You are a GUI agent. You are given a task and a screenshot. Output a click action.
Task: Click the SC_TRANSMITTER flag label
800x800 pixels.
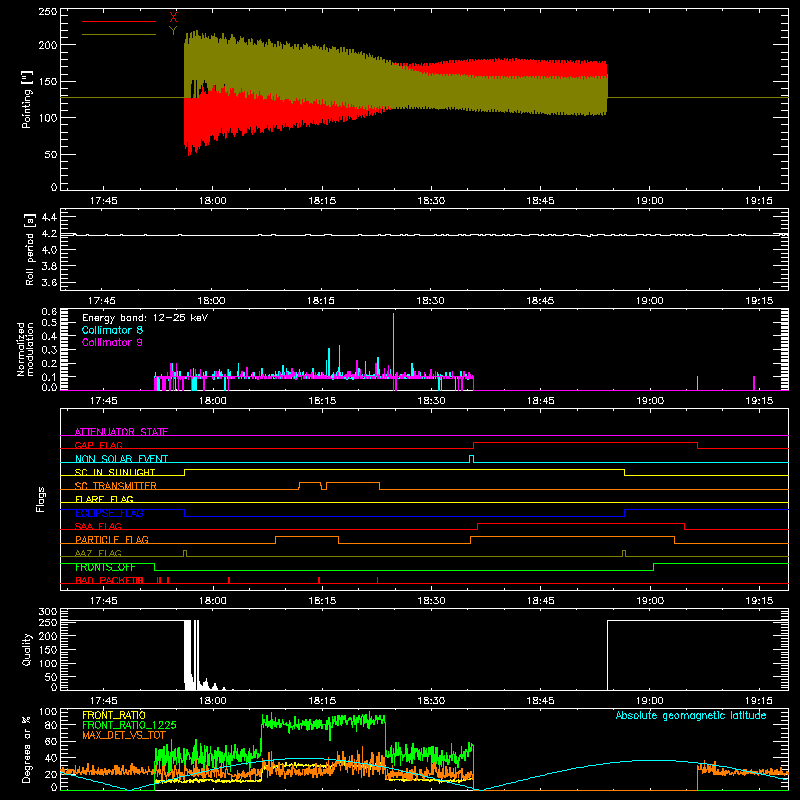116,486
